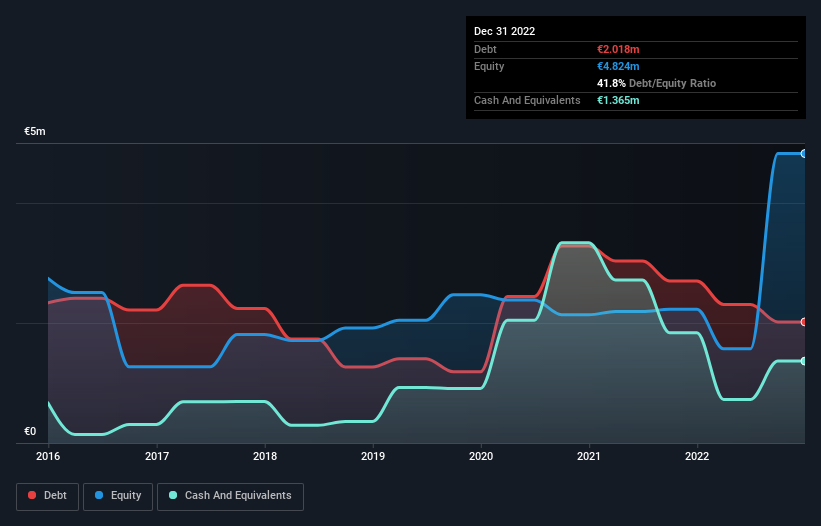Click the red Debt legend dot

pyautogui.click(x=32, y=495)
